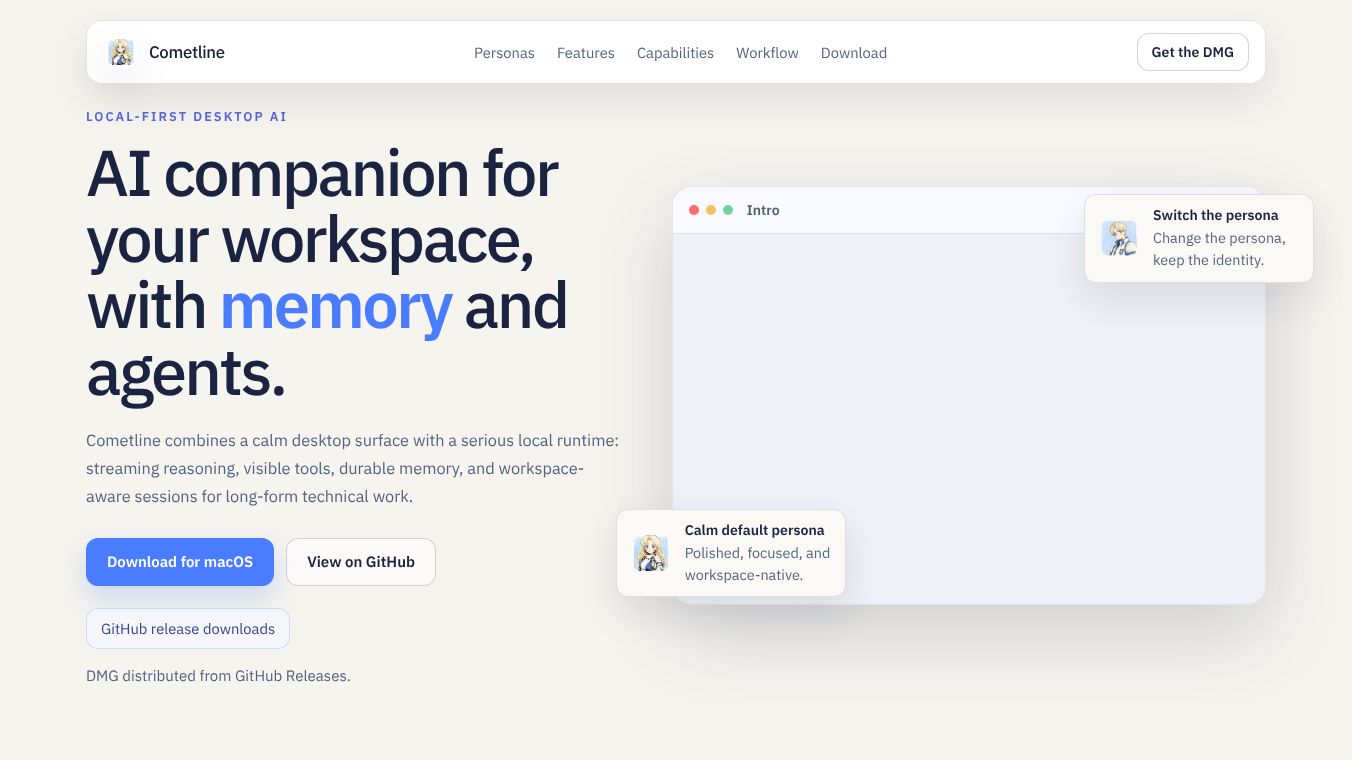Go to the Features section
The height and width of the screenshot is (760, 1352).
pos(586,53)
